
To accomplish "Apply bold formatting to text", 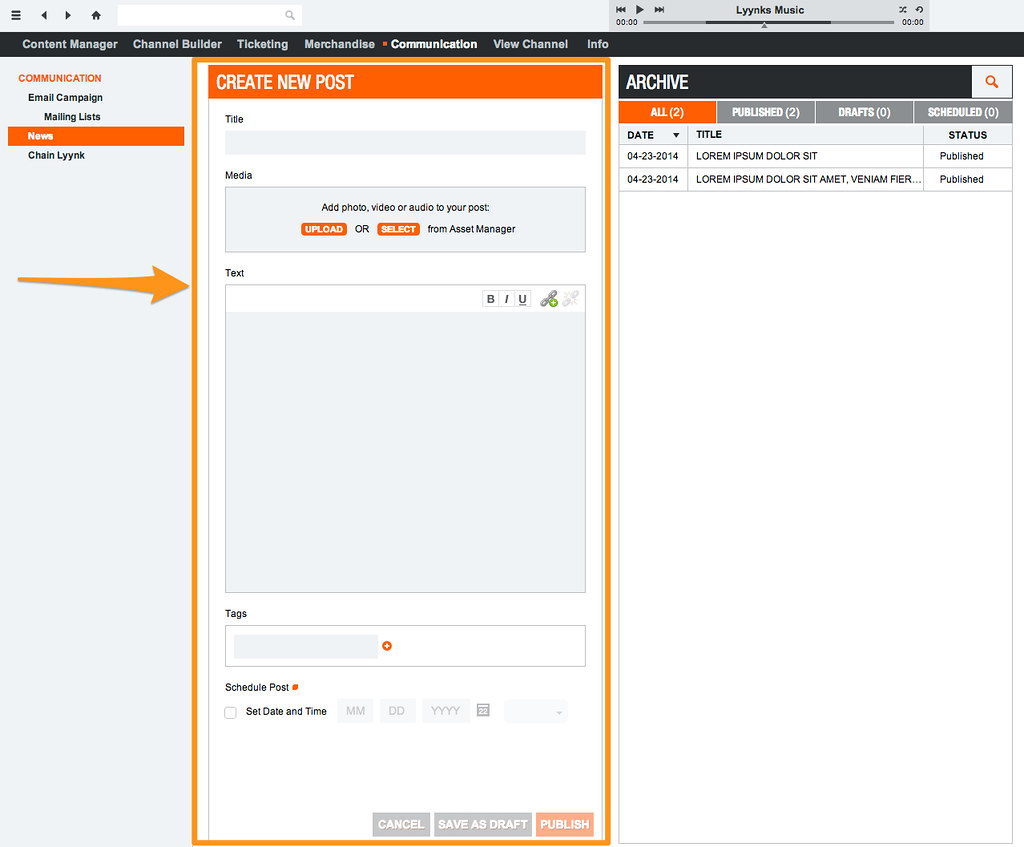I will pyautogui.click(x=490, y=298).
